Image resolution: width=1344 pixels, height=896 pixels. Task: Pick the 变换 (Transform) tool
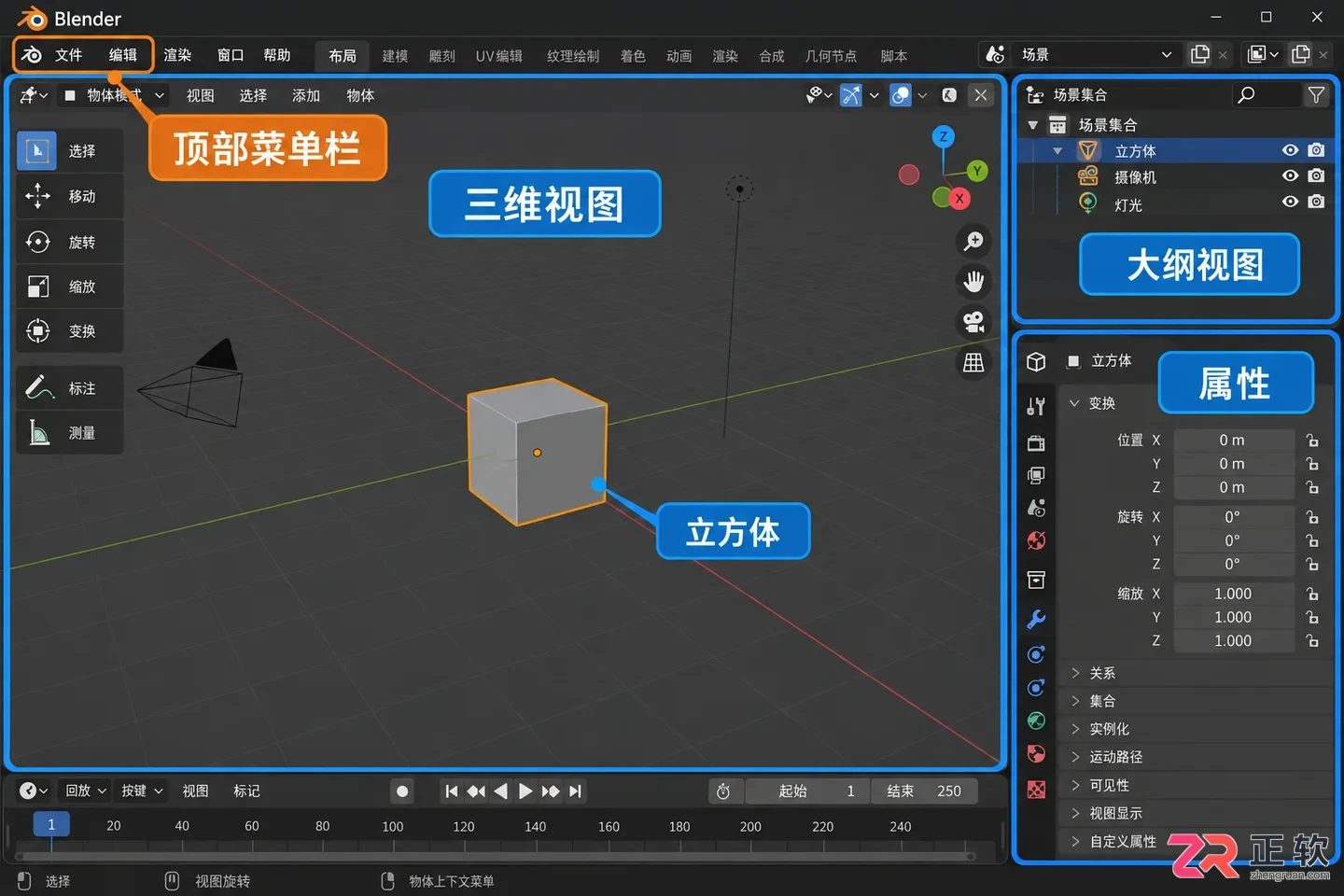tap(69, 330)
